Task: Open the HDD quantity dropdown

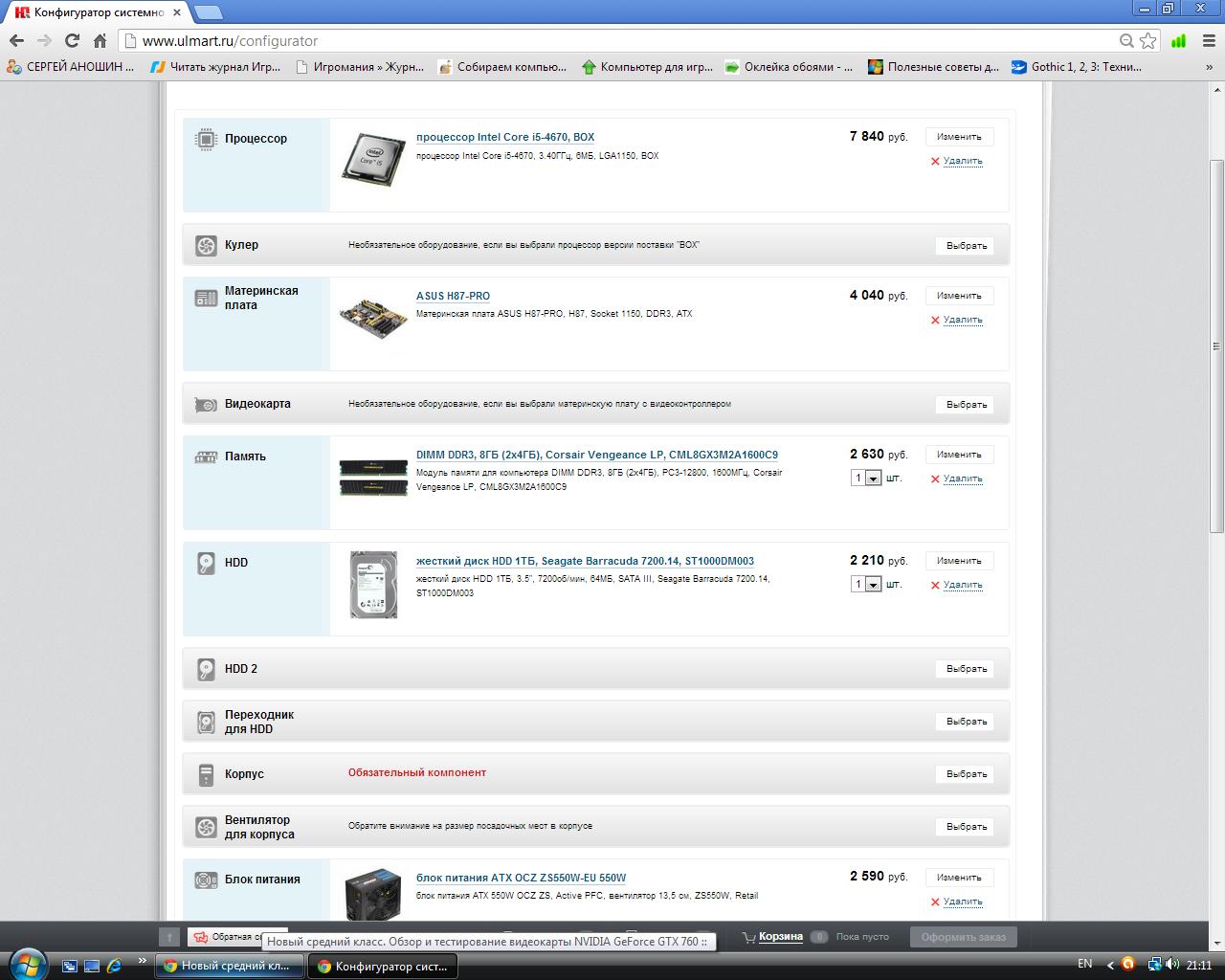Action: coord(865,584)
